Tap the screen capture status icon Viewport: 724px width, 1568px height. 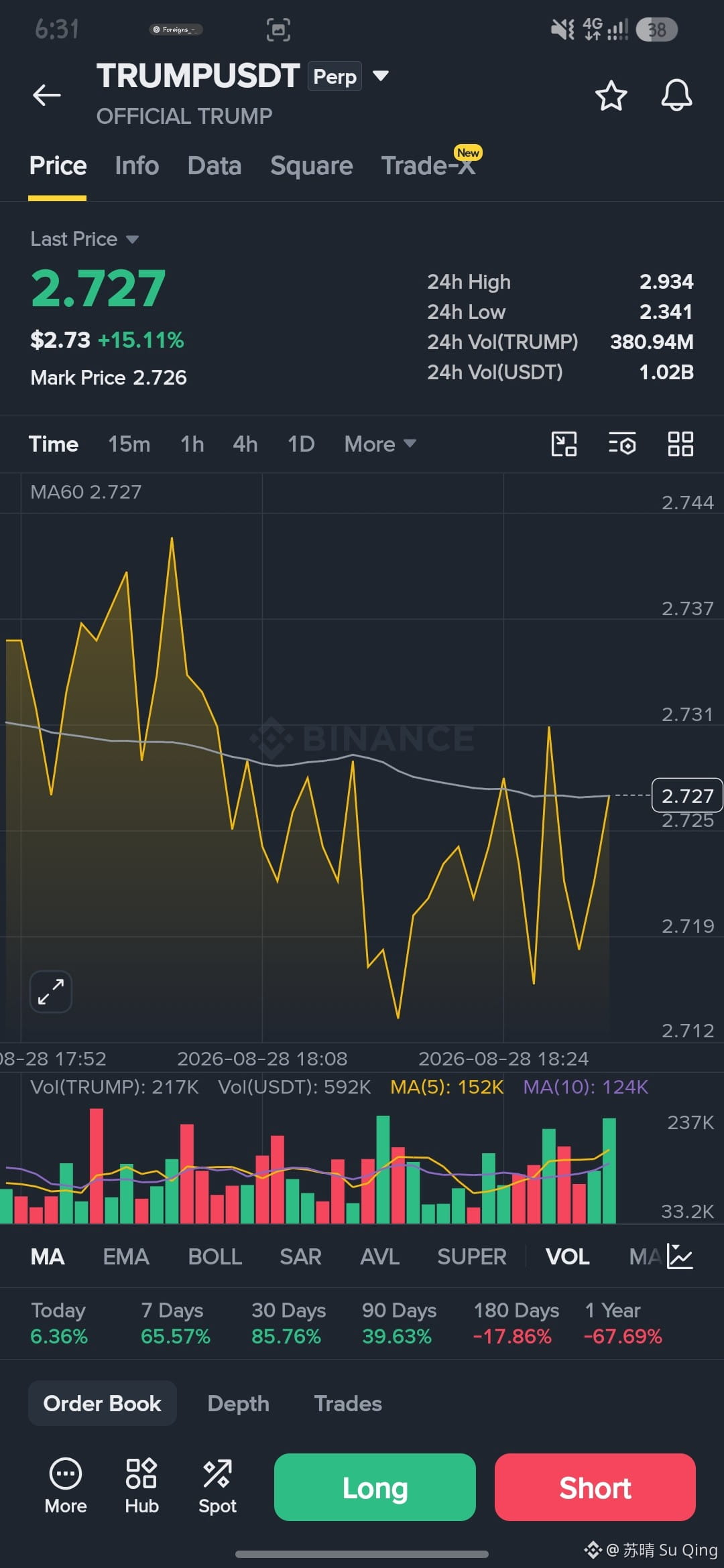[x=278, y=29]
